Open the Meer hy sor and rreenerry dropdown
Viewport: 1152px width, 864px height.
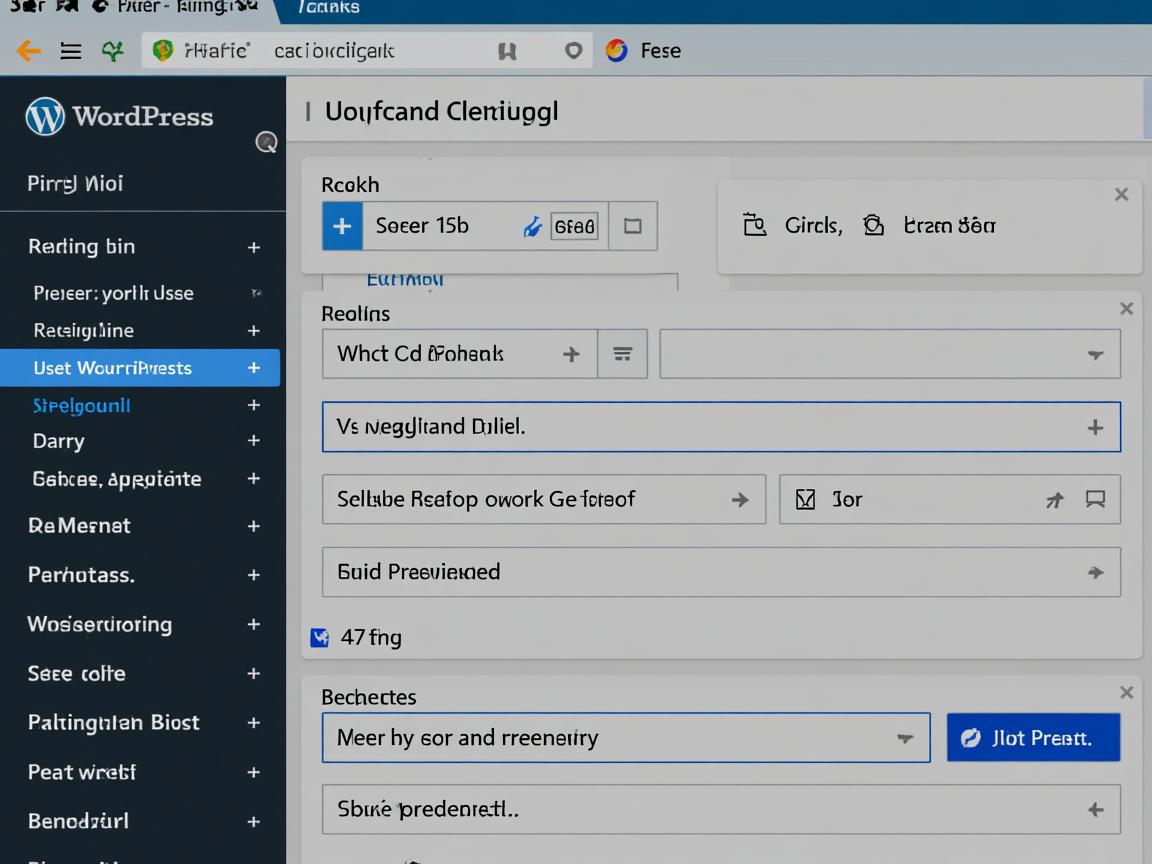[625, 739]
